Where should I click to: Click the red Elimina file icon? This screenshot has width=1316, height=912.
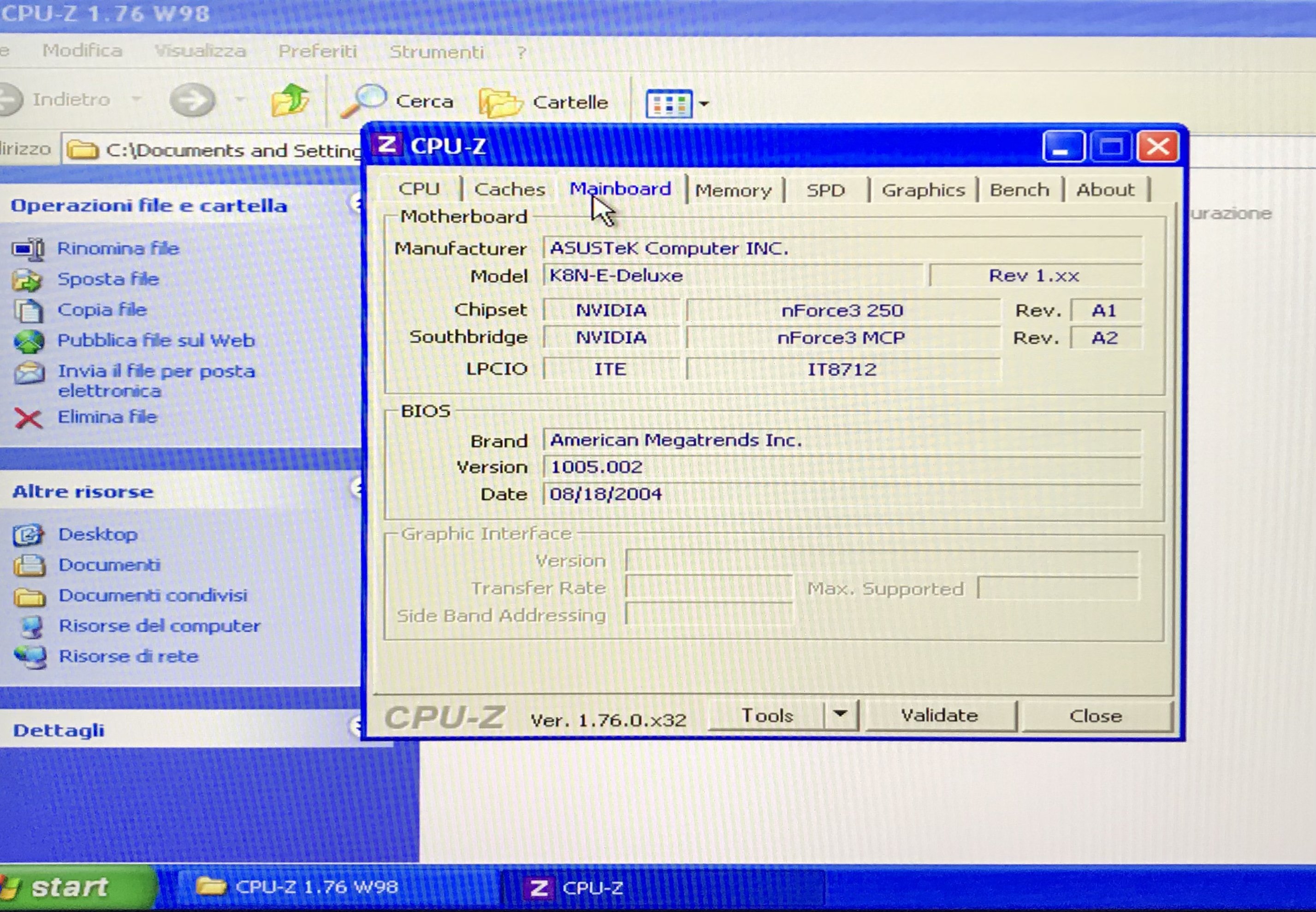point(27,418)
